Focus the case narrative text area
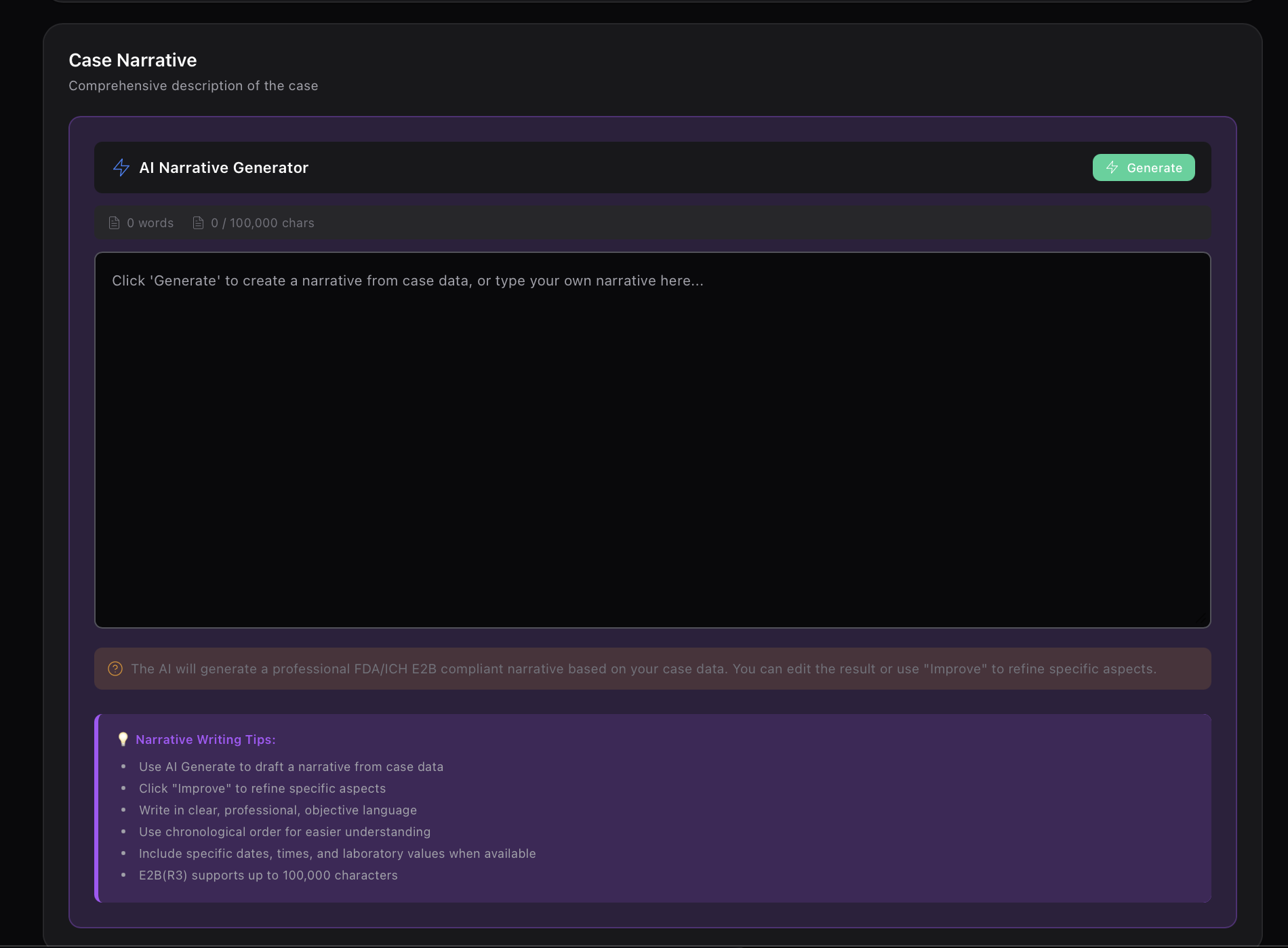Image resolution: width=1288 pixels, height=948 pixels. 652,439
